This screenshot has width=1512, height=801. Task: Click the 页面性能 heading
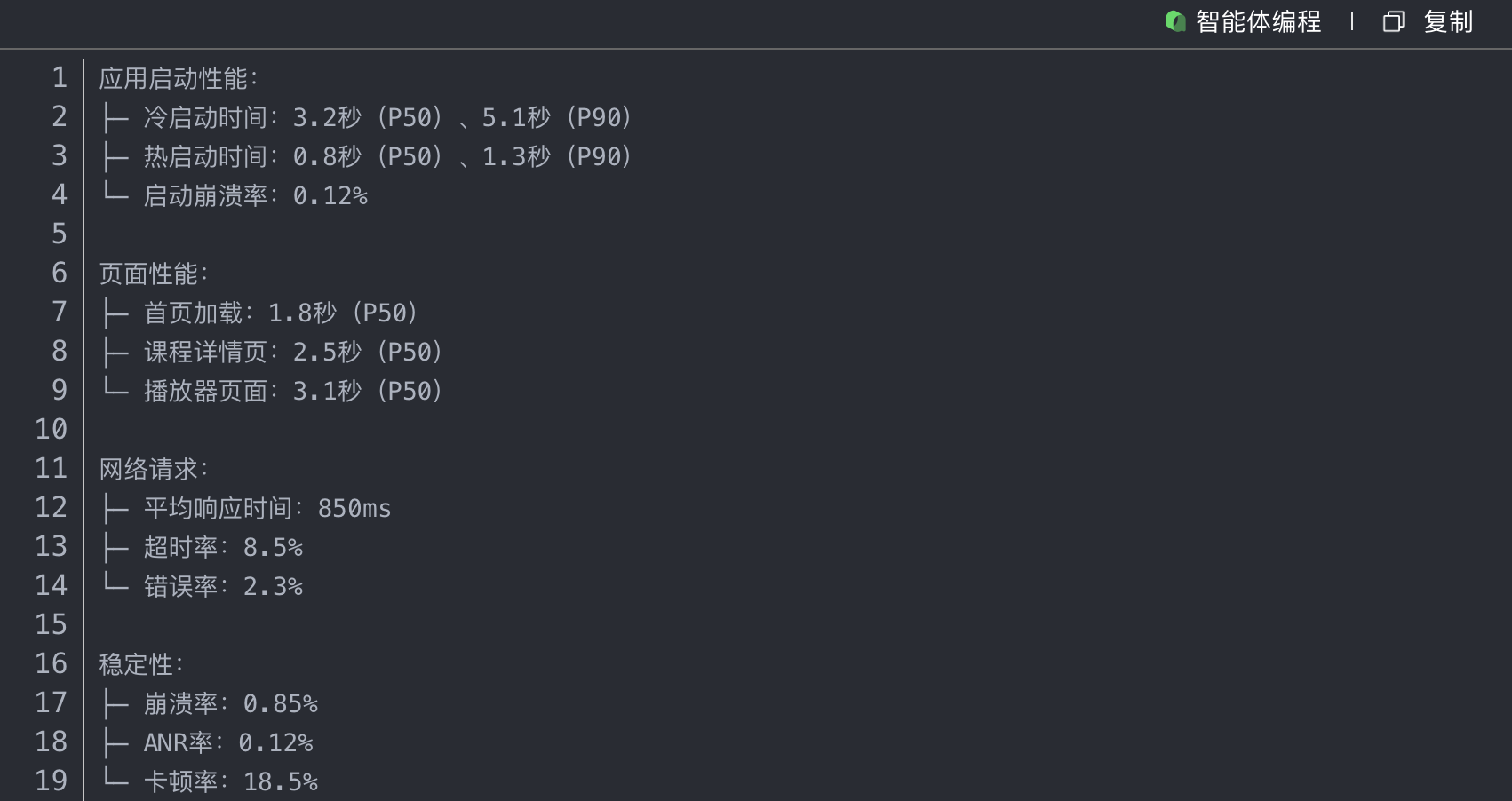tap(153, 274)
